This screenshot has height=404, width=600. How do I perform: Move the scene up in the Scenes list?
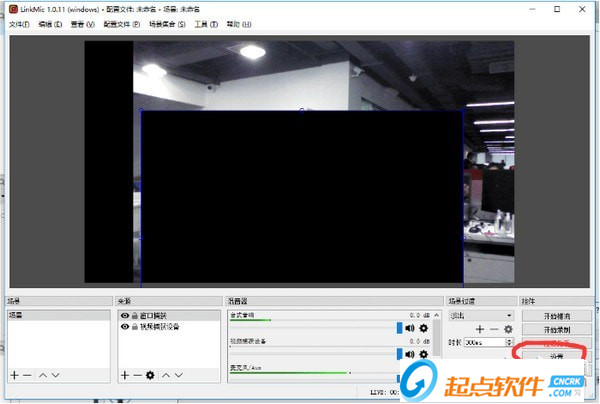(43, 375)
